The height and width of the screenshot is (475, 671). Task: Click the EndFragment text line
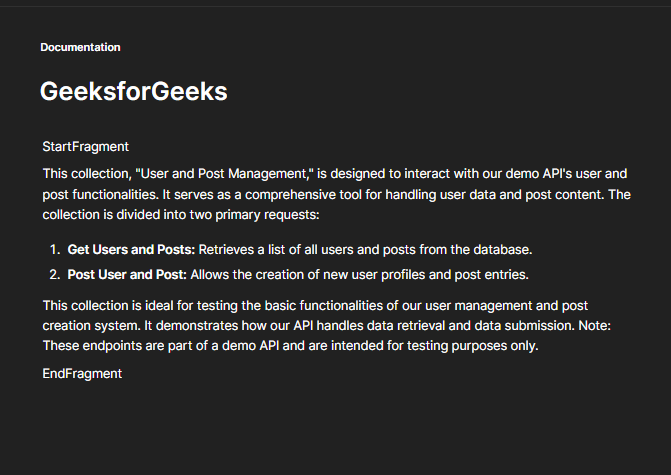[82, 373]
